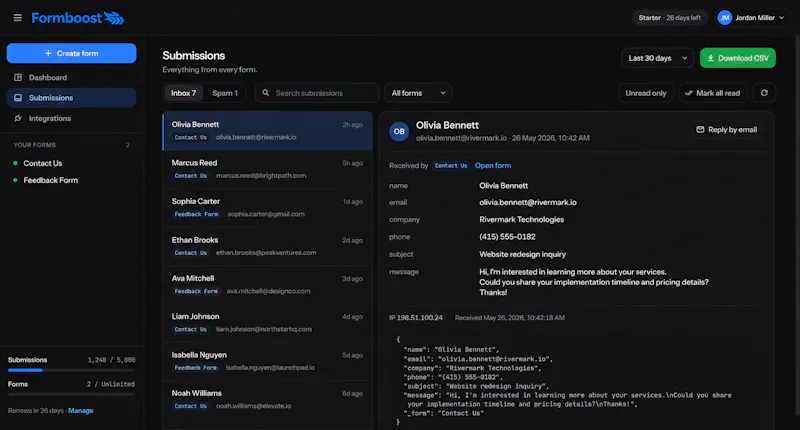Click marcus.reed@brightpath.com email text
The width and height of the screenshot is (800, 430).
(261, 175)
